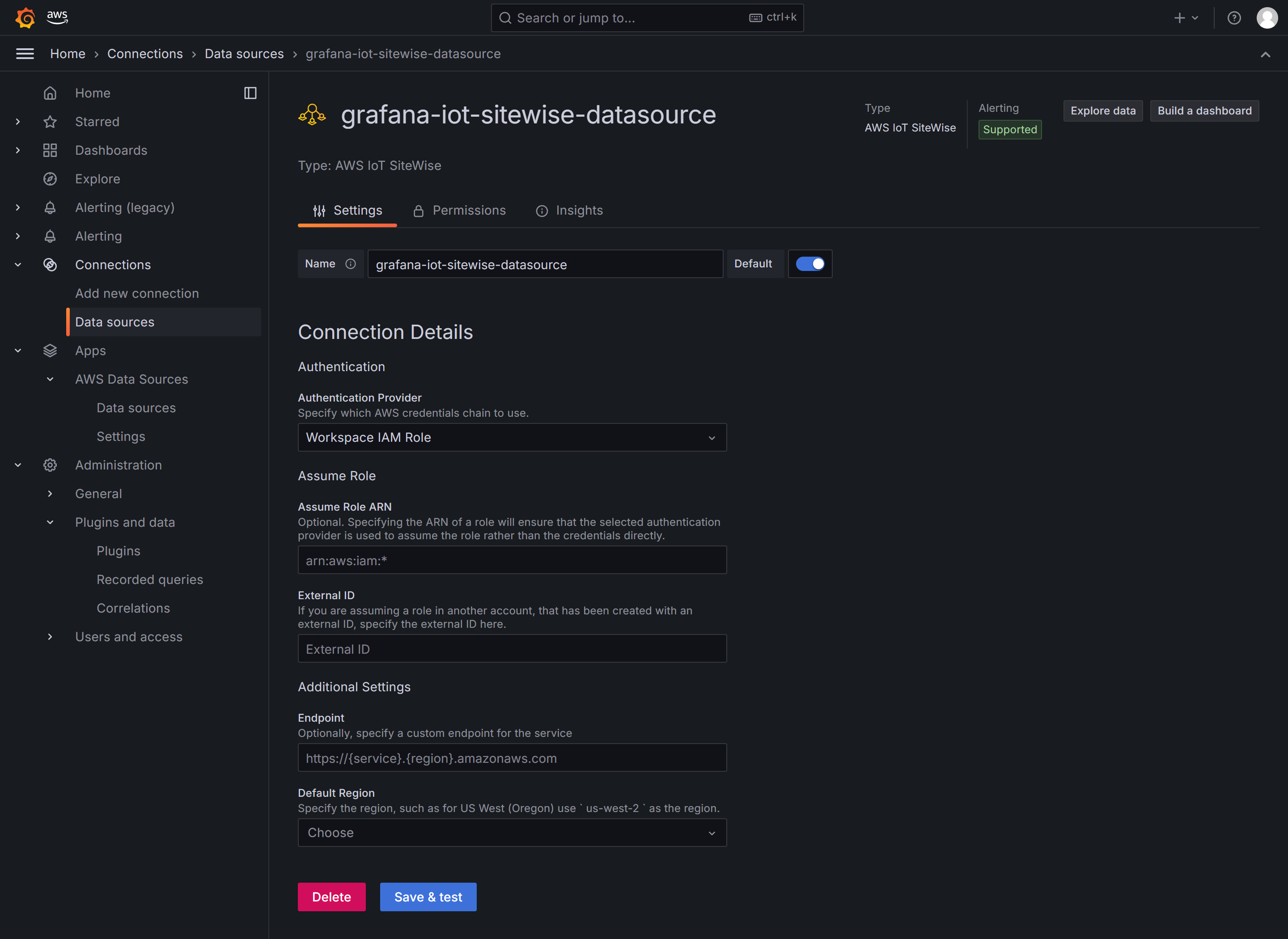Open the help question mark icon

(x=1234, y=17)
